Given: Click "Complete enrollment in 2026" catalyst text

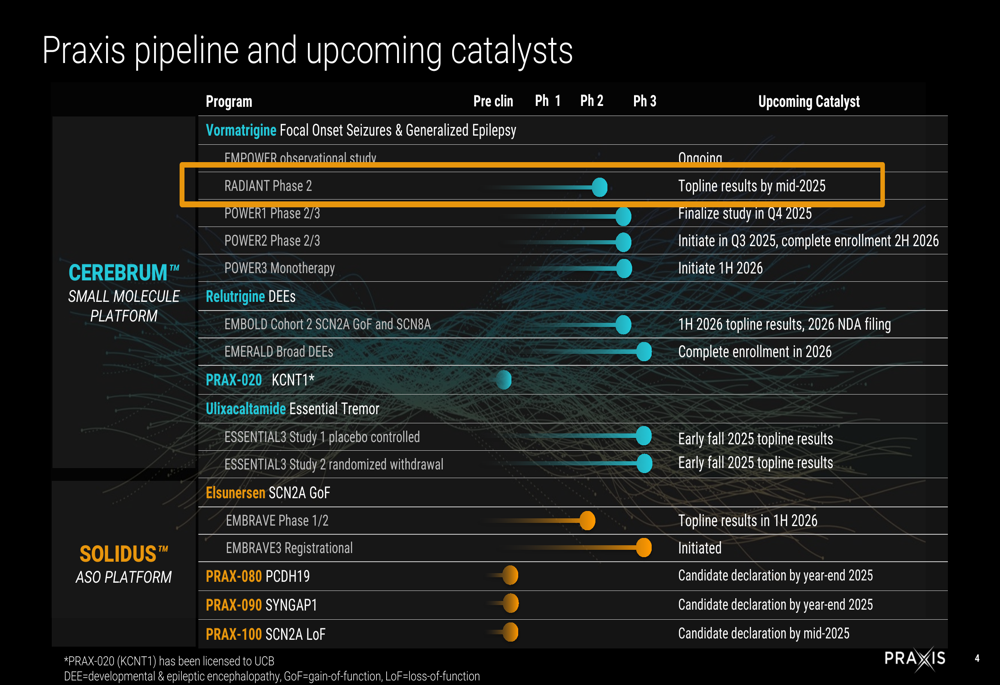Looking at the screenshot, I should coord(754,351).
